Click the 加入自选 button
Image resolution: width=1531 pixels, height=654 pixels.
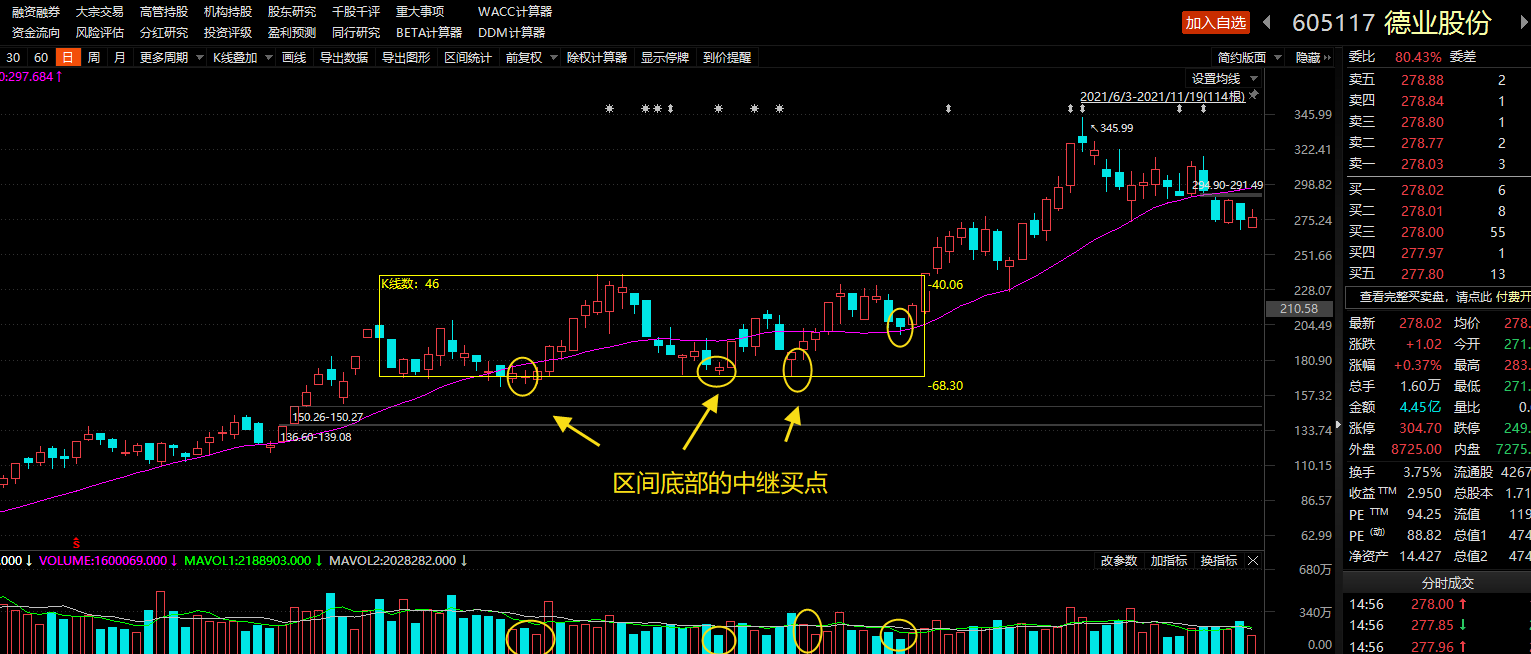click(x=1216, y=22)
